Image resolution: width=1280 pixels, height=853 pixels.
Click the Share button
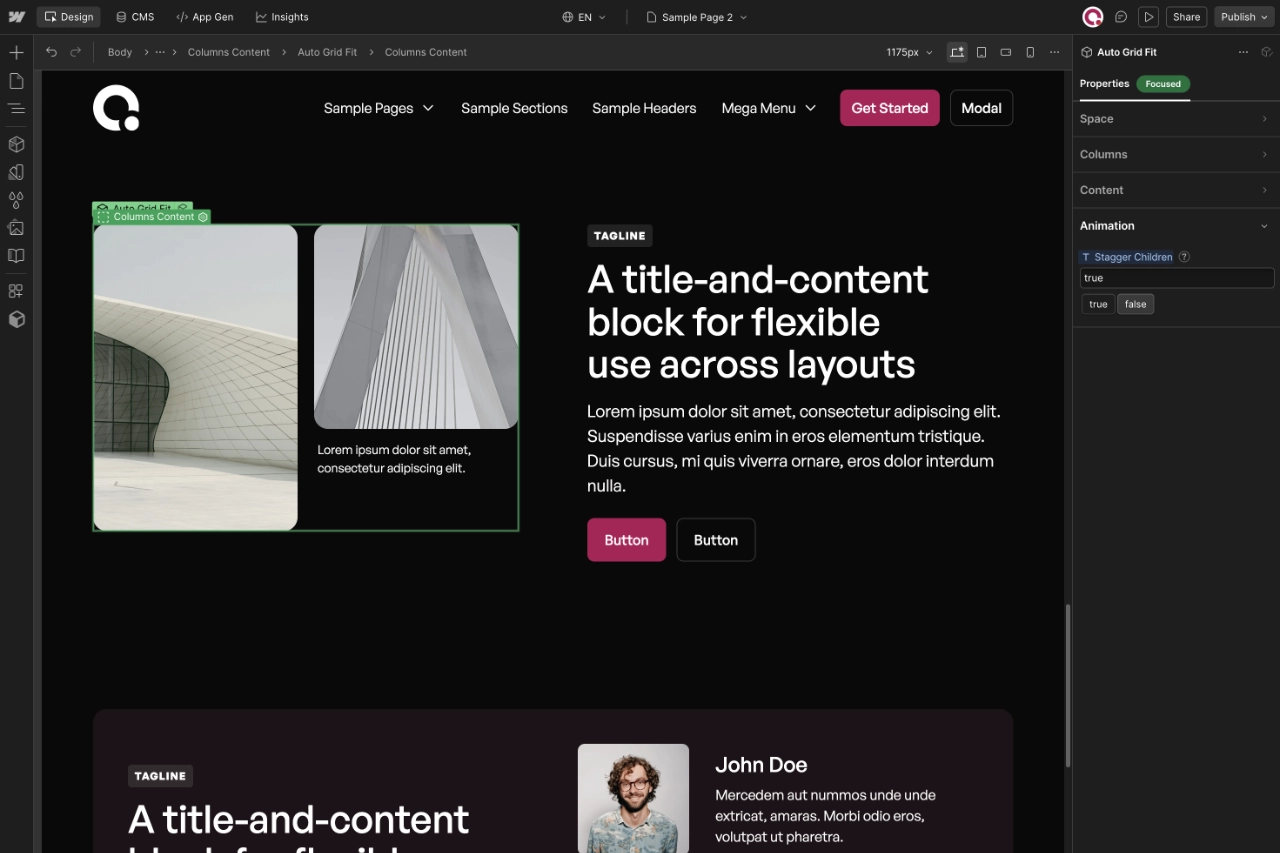tap(1186, 17)
